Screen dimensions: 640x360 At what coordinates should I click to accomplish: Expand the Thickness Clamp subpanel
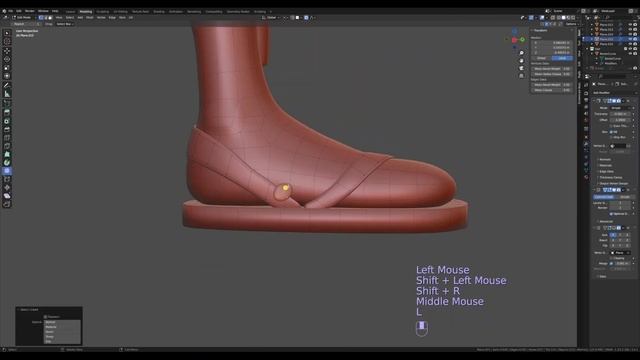click(610, 178)
